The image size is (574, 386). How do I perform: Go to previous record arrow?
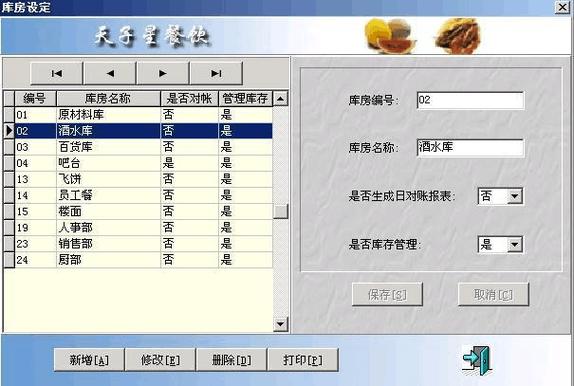click(x=110, y=73)
